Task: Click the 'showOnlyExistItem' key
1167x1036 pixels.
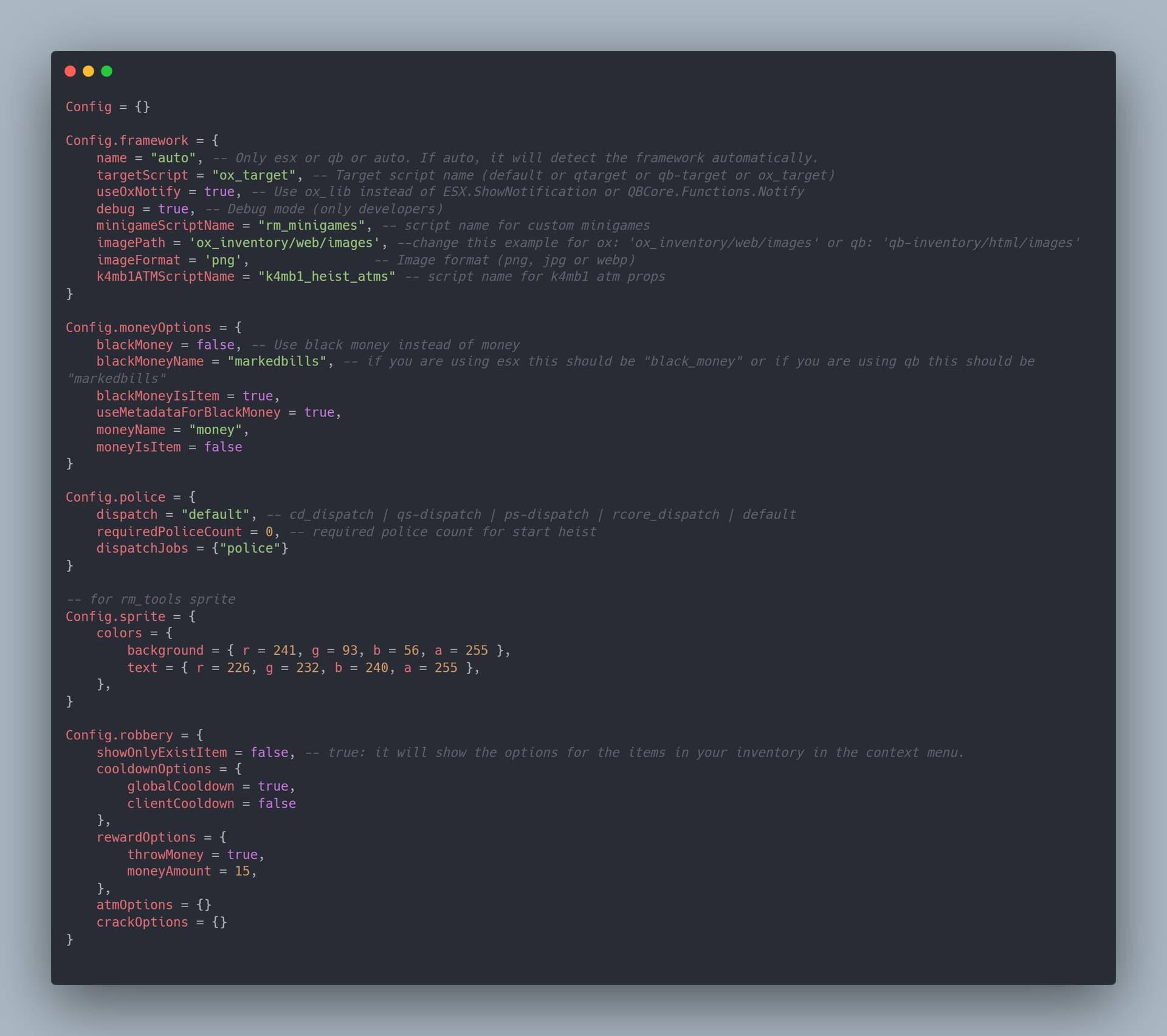Action: tap(162, 753)
